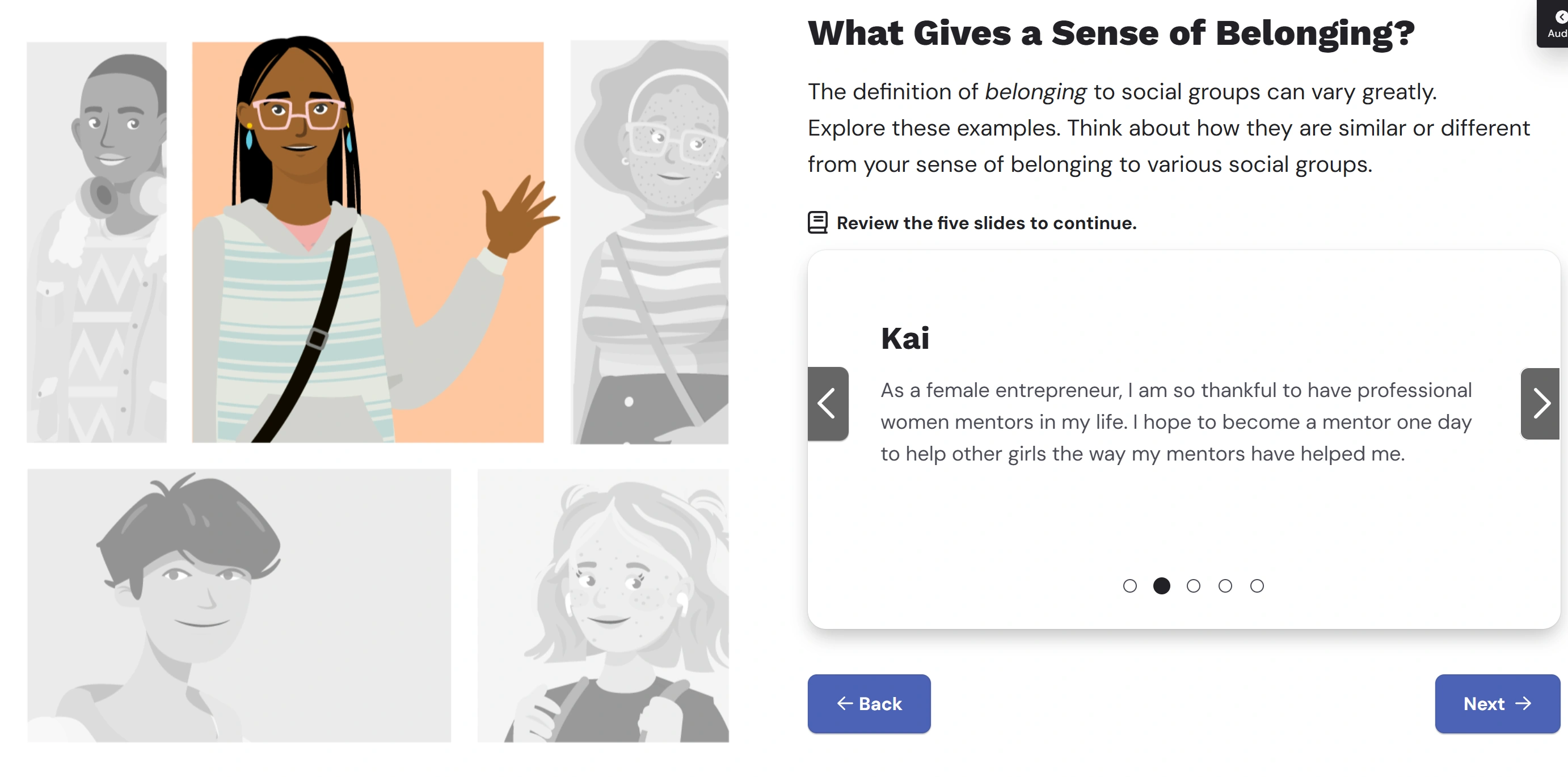Viewport: 1568px width, 777px height.
Task: Click the book icon beside review instruction
Action: tap(817, 223)
